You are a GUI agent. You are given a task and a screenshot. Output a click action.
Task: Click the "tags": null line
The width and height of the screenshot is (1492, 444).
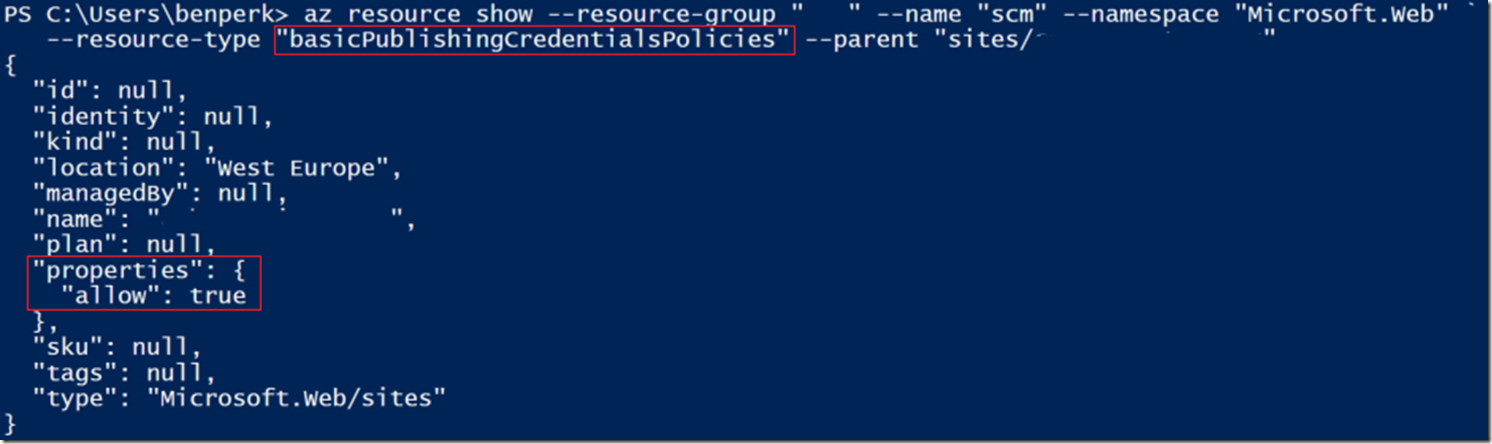pos(125,372)
